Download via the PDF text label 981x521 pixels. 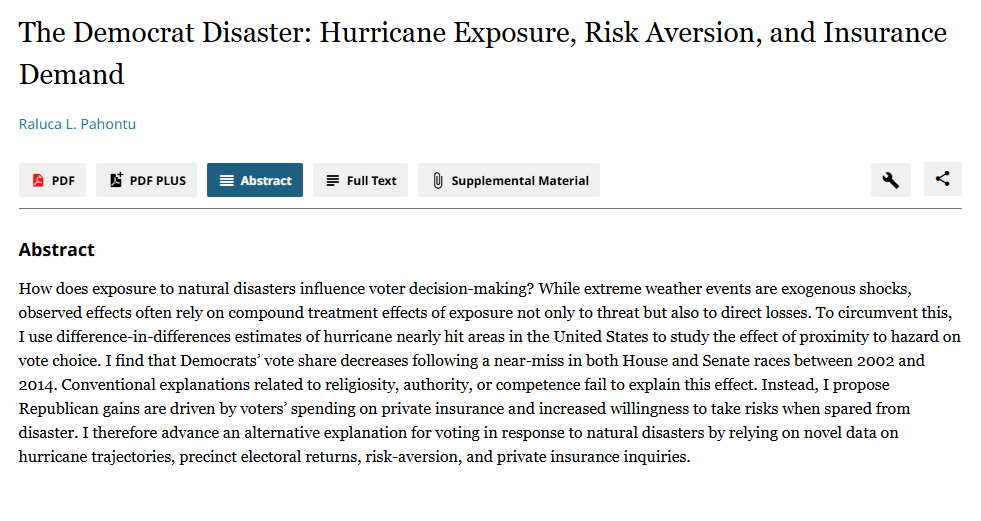pyautogui.click(x=63, y=181)
